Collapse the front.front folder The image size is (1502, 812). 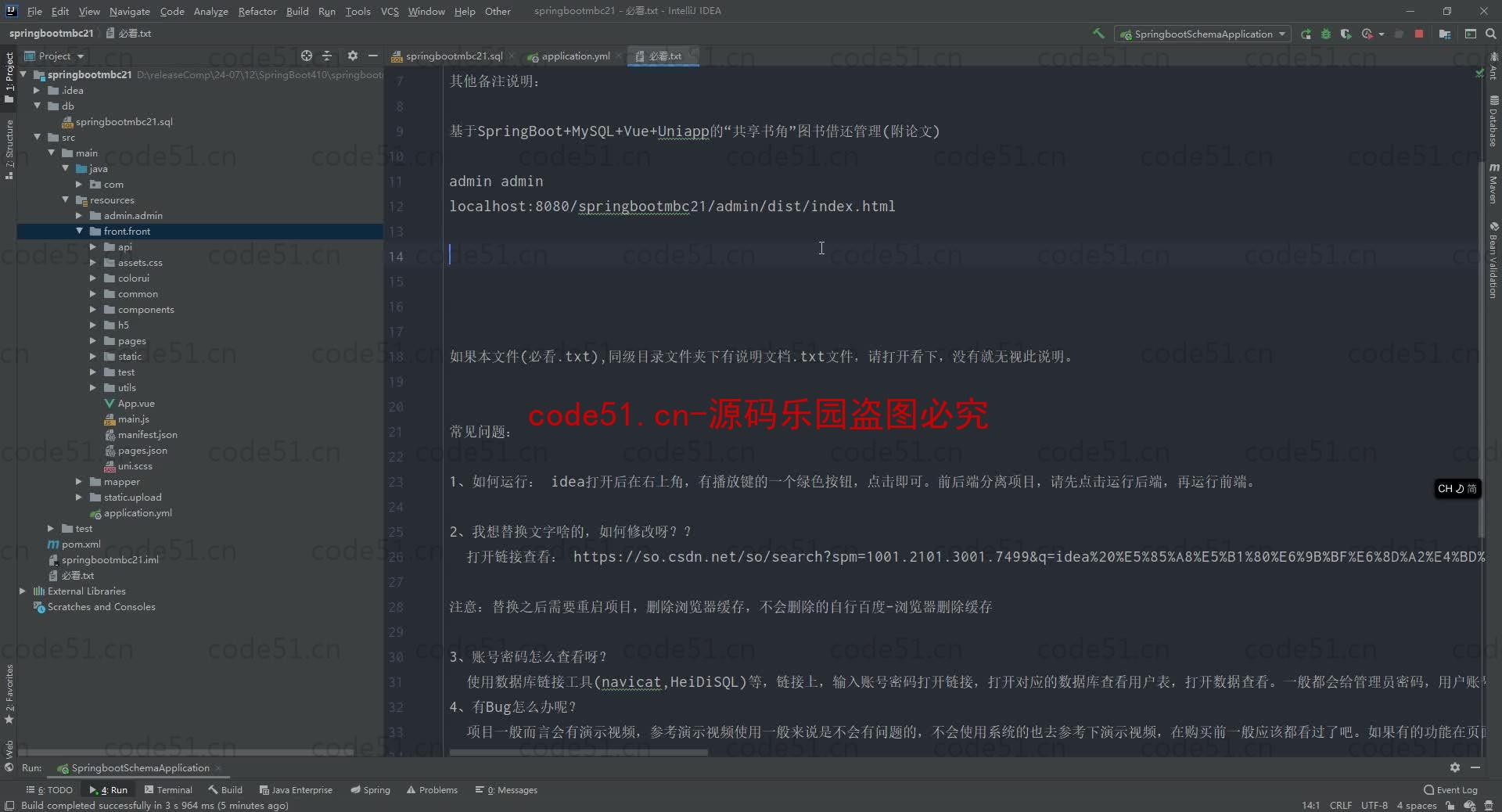click(79, 231)
